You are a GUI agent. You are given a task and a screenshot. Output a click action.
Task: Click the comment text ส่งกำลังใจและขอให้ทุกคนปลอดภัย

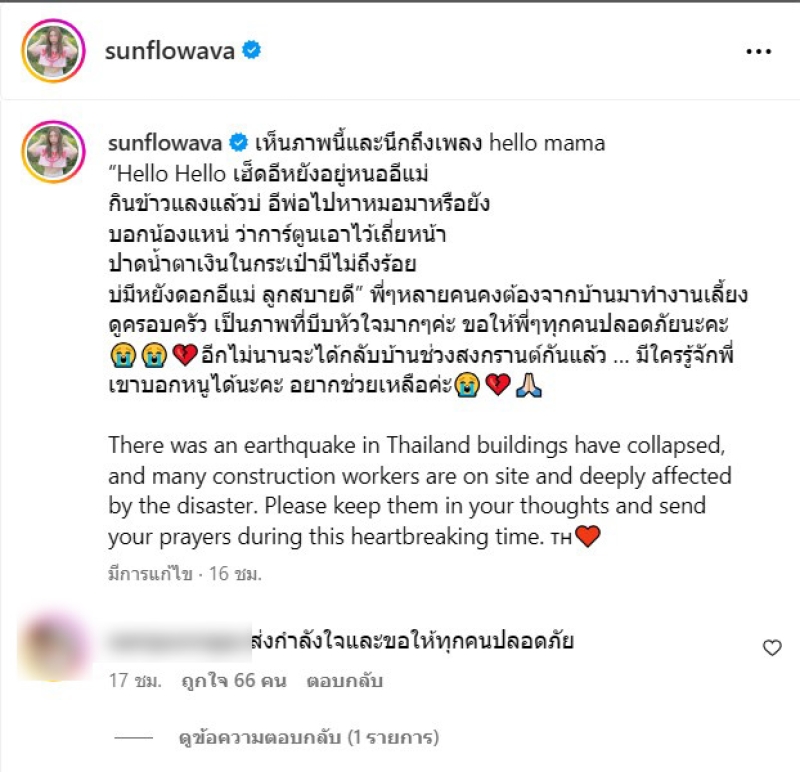tap(413, 641)
